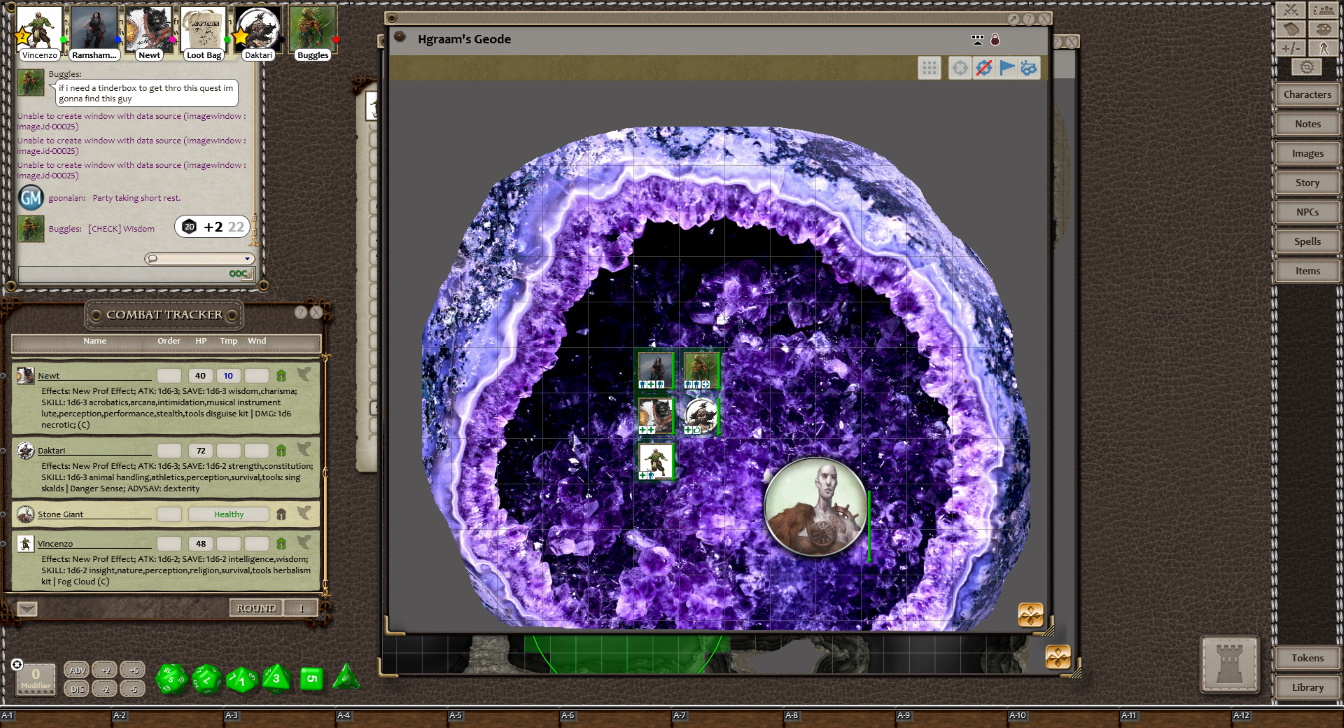Click Newt's targeting icon in Combat Tracker
1344x728 pixels.
pos(304,375)
